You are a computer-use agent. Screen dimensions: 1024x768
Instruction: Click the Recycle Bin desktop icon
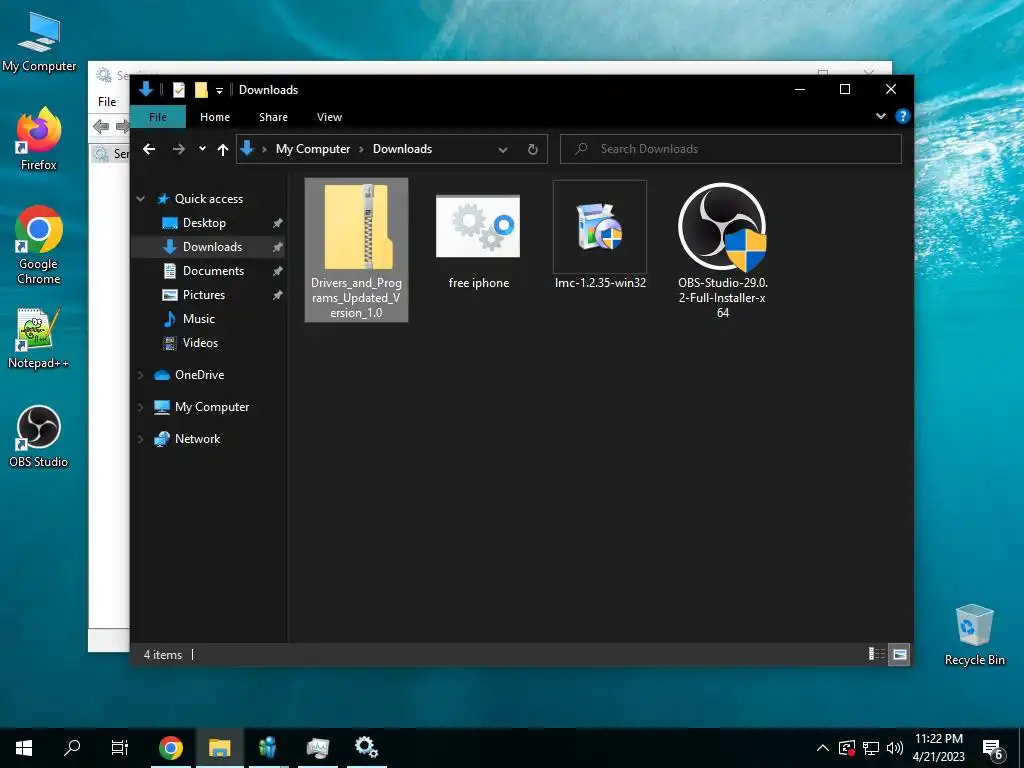click(x=974, y=635)
